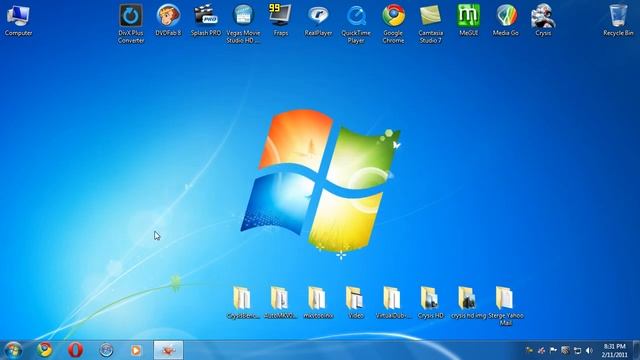
Task: Select the crysis hd img folder
Action: [468, 302]
